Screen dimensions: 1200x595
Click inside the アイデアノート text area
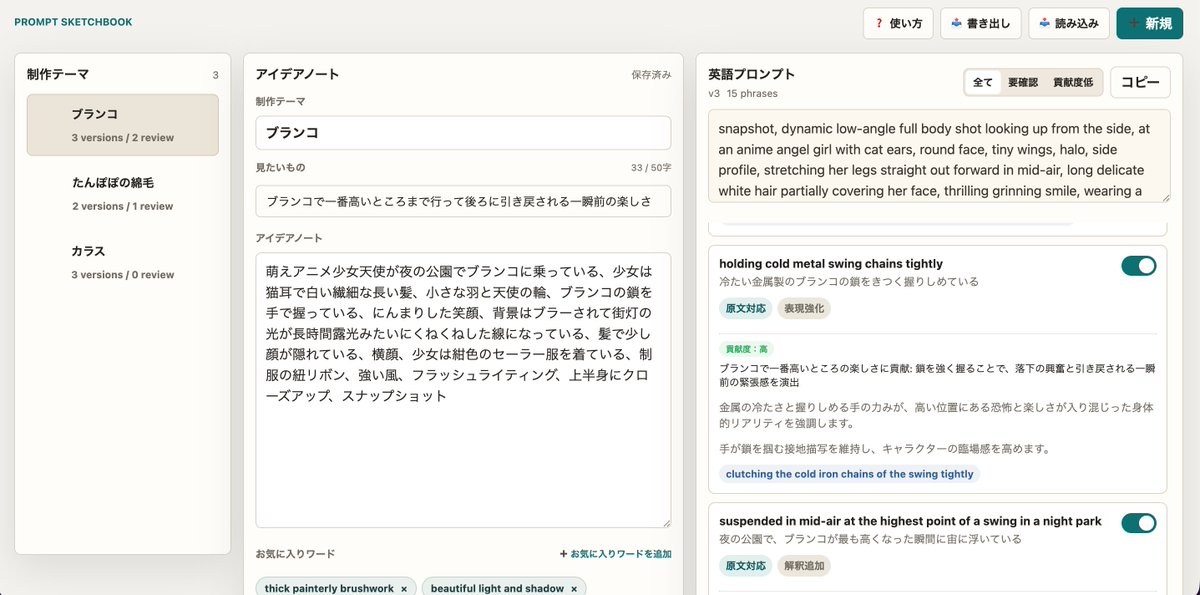click(463, 390)
